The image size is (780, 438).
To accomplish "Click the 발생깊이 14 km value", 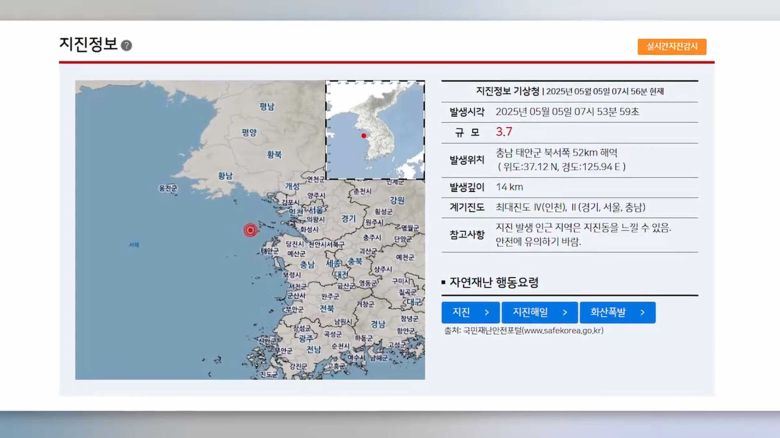I will point(509,187).
